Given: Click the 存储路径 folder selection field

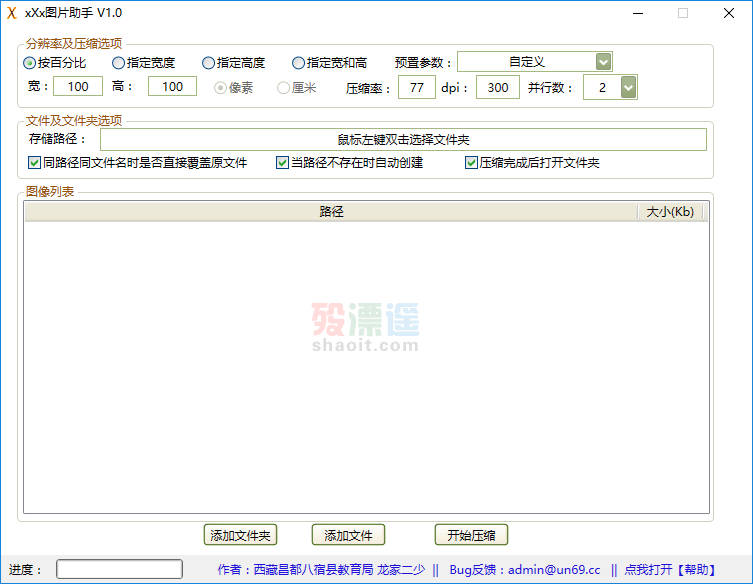Looking at the screenshot, I should tap(403, 140).
